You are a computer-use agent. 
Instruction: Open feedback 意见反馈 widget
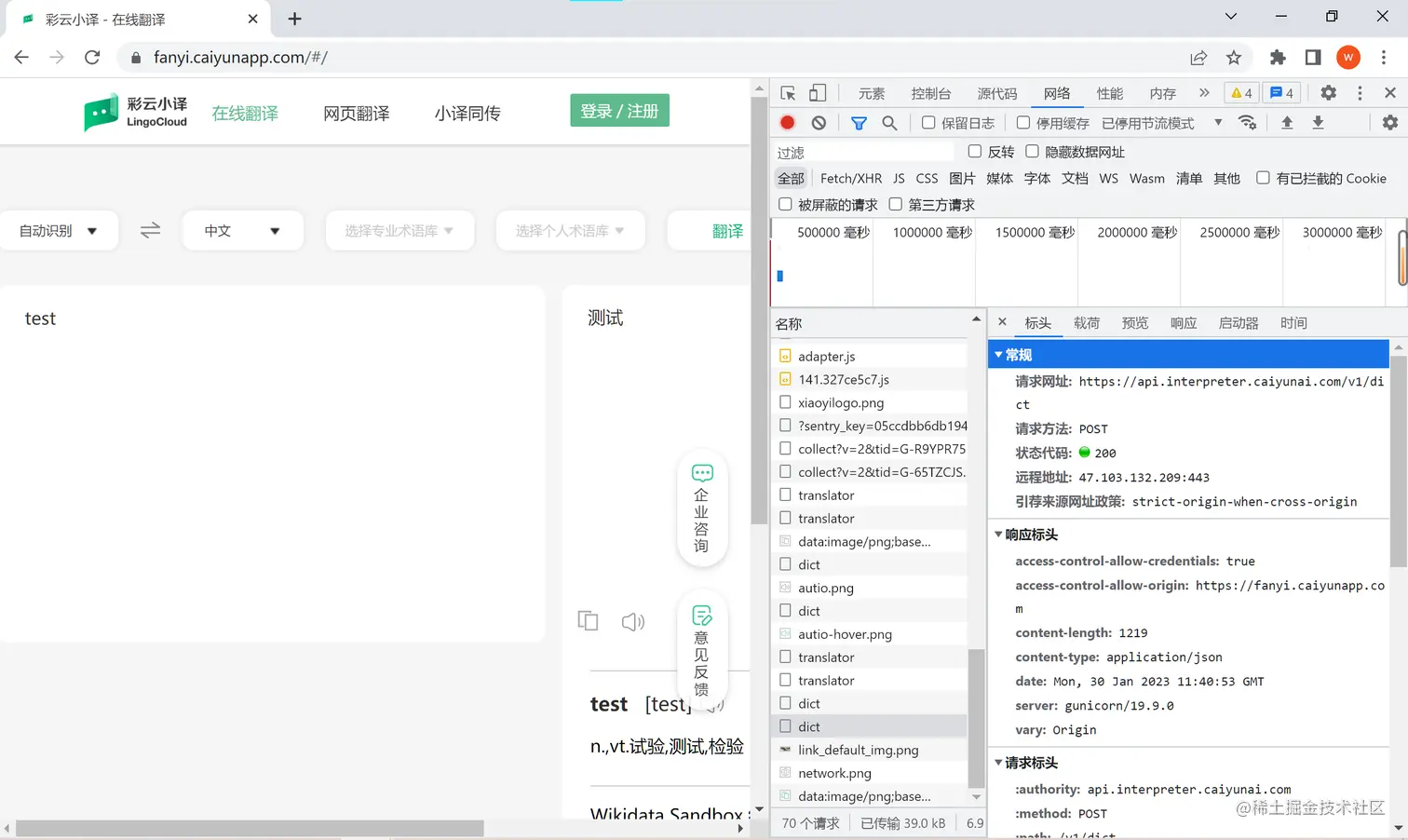tap(702, 650)
